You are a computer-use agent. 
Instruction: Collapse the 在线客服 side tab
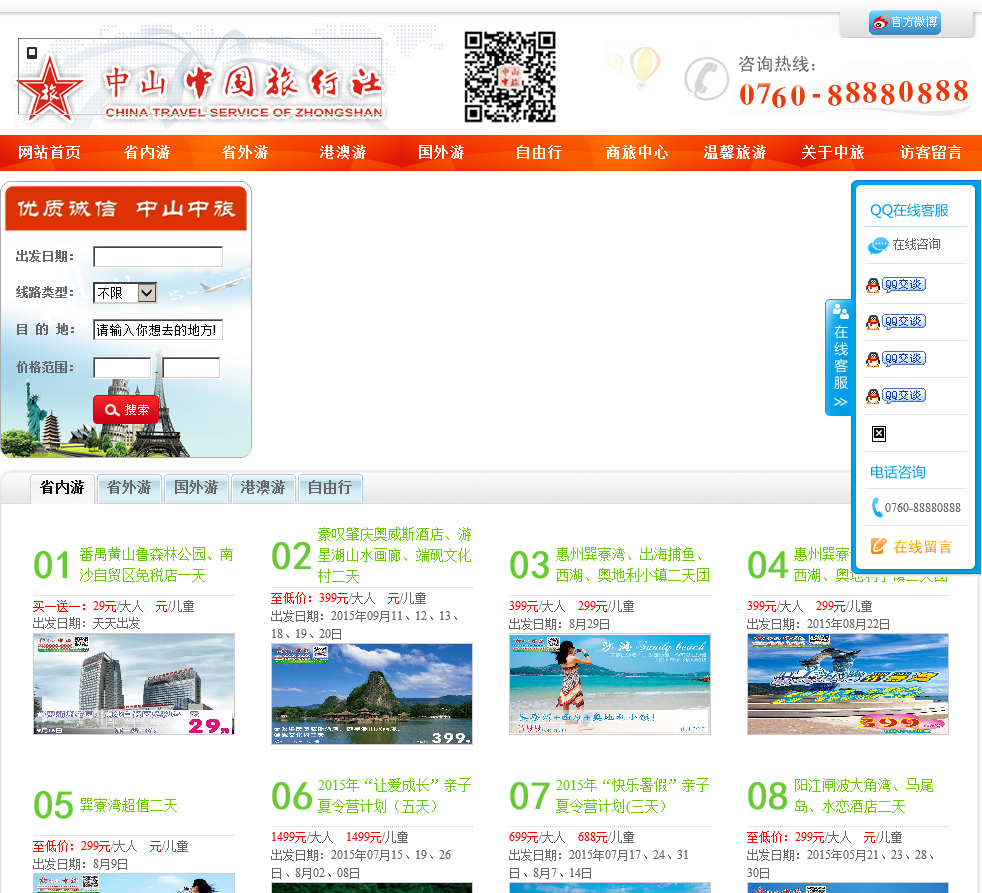[840, 357]
